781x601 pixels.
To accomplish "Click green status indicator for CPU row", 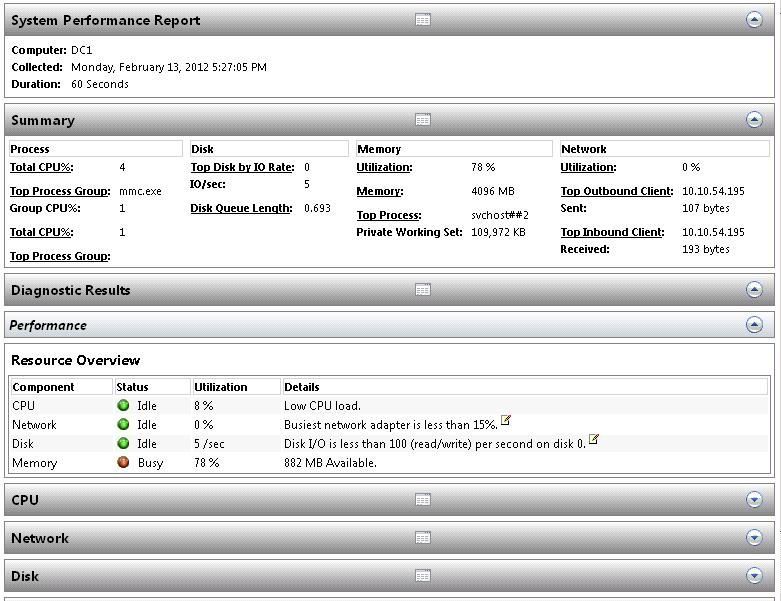I will point(123,405).
